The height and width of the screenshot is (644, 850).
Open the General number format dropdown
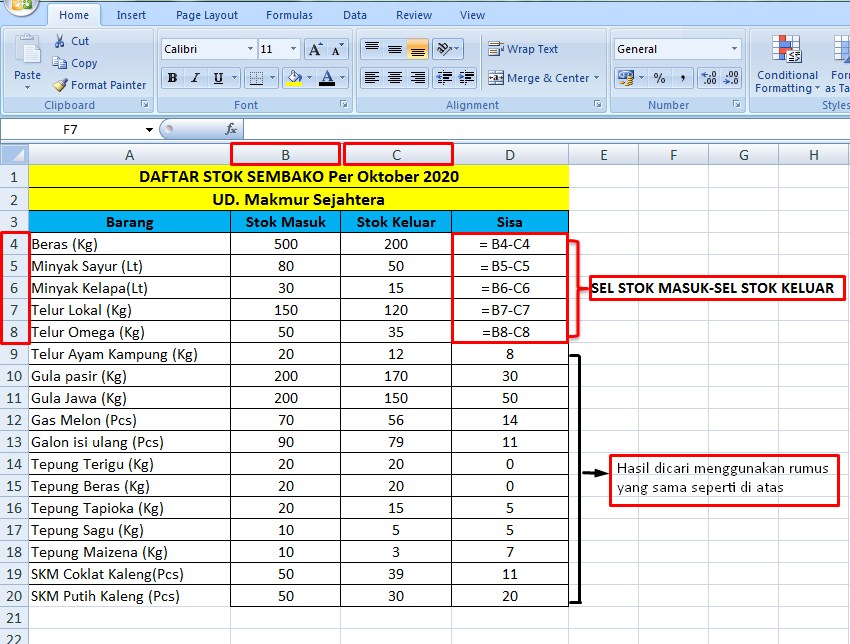point(734,49)
